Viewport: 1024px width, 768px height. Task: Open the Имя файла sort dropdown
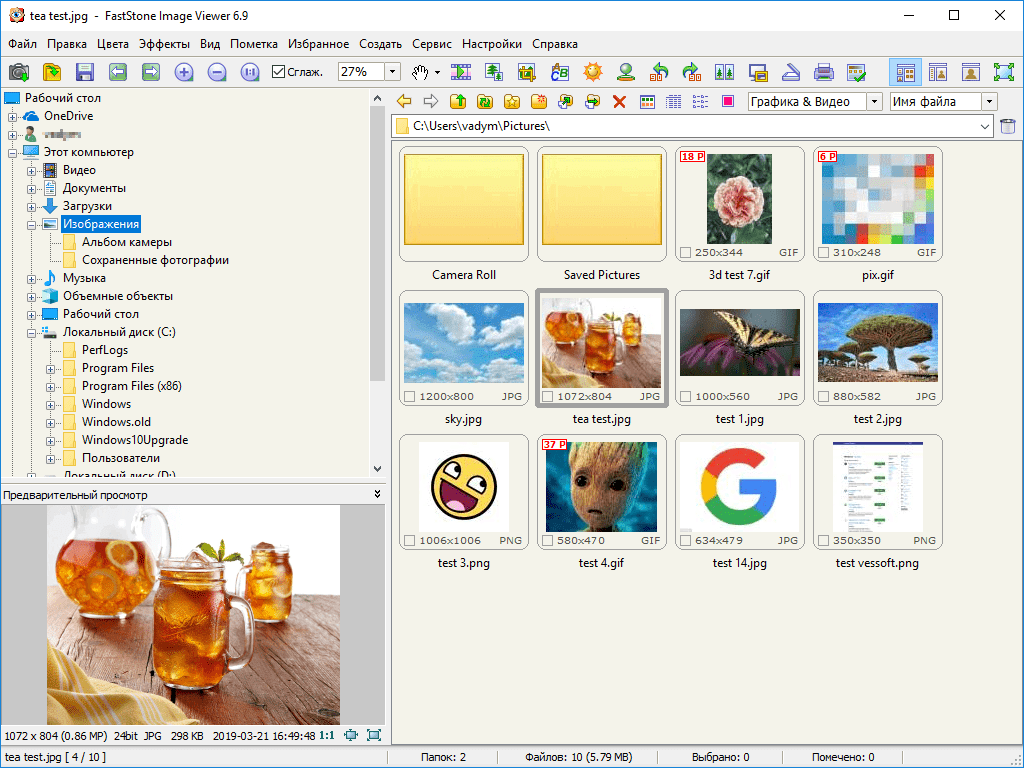click(x=989, y=102)
